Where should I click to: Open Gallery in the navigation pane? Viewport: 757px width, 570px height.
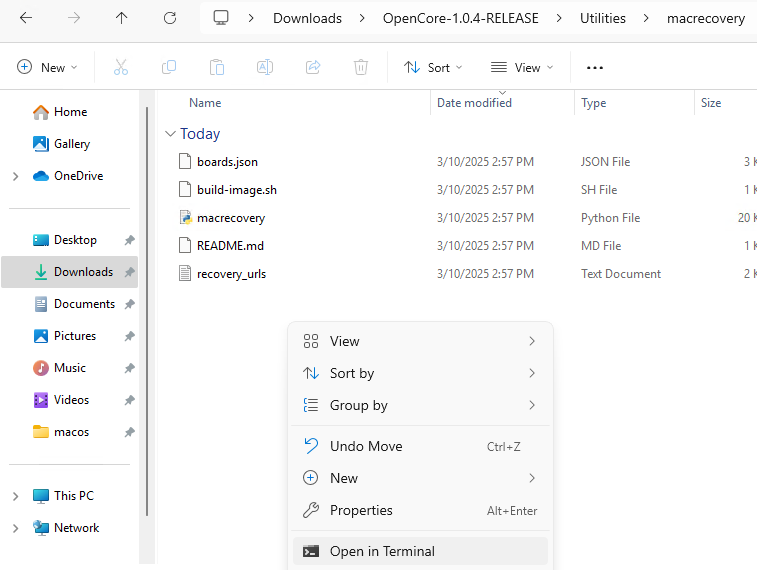point(70,144)
